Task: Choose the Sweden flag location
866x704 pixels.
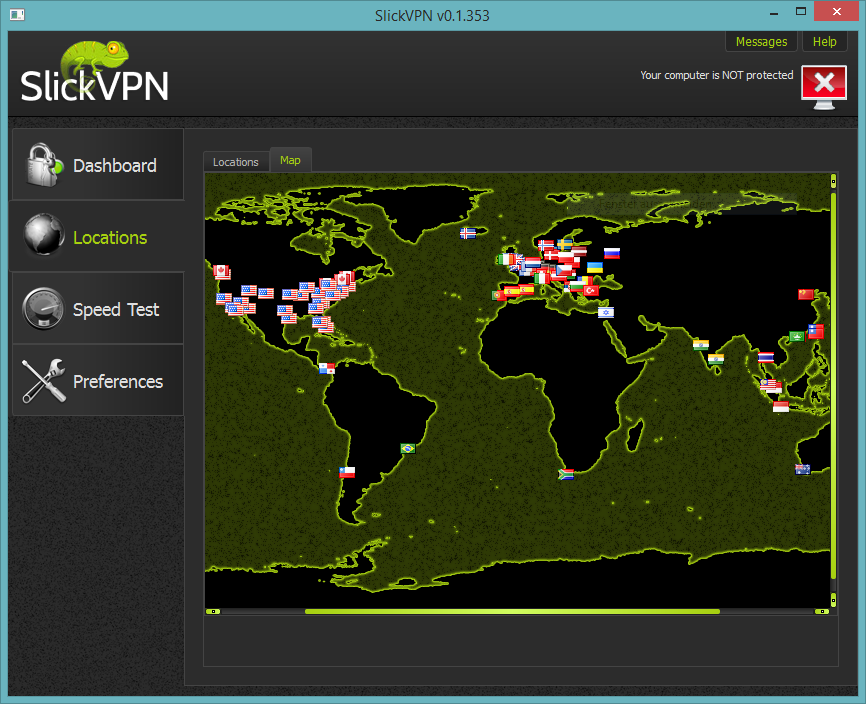Action: [x=565, y=245]
